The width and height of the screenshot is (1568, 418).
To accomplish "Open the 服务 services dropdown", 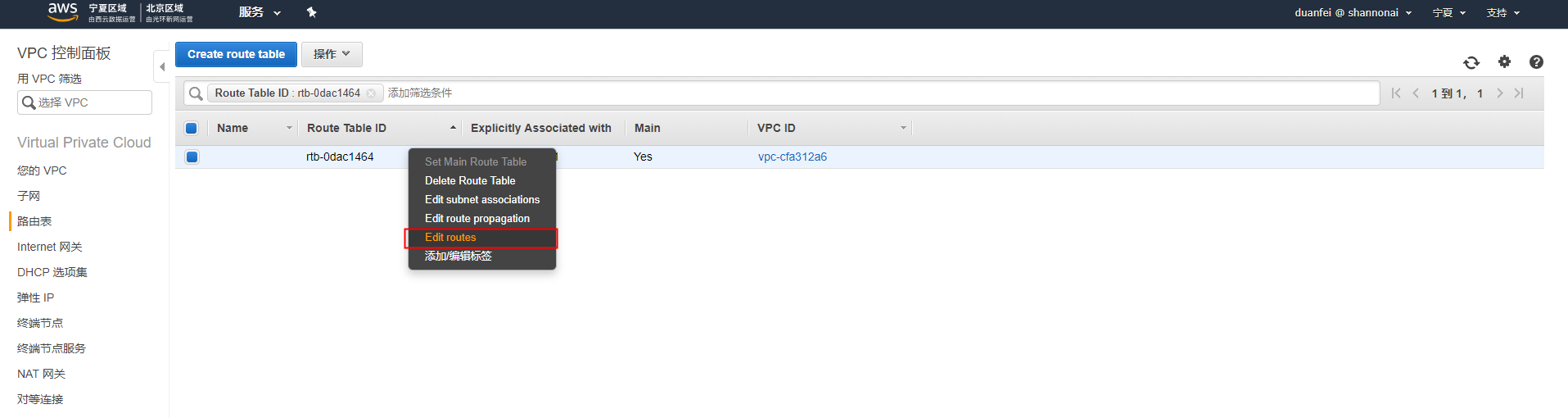I will 260,12.
